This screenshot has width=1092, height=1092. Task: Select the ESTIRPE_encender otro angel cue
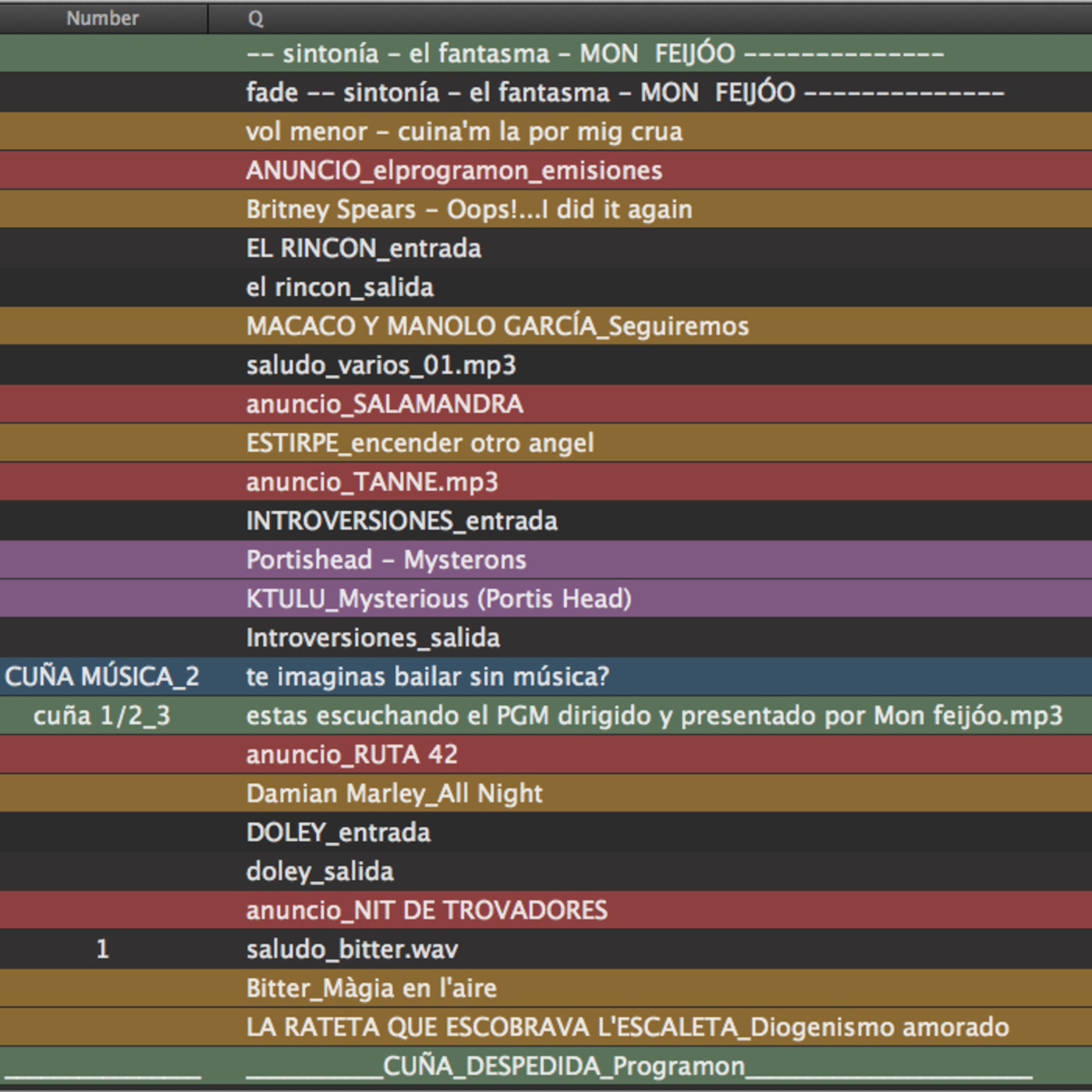pos(420,443)
